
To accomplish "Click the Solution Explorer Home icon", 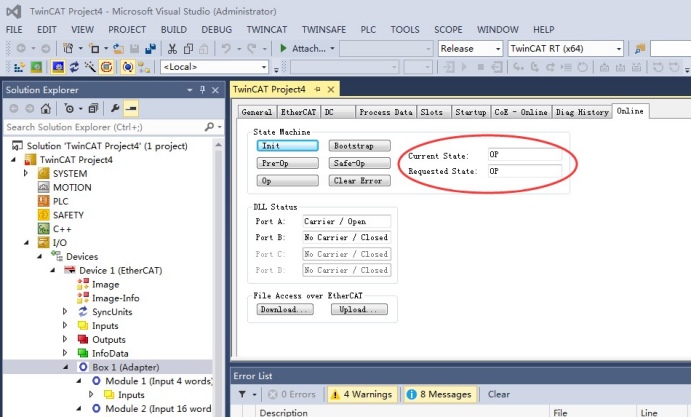I will 45,109.
